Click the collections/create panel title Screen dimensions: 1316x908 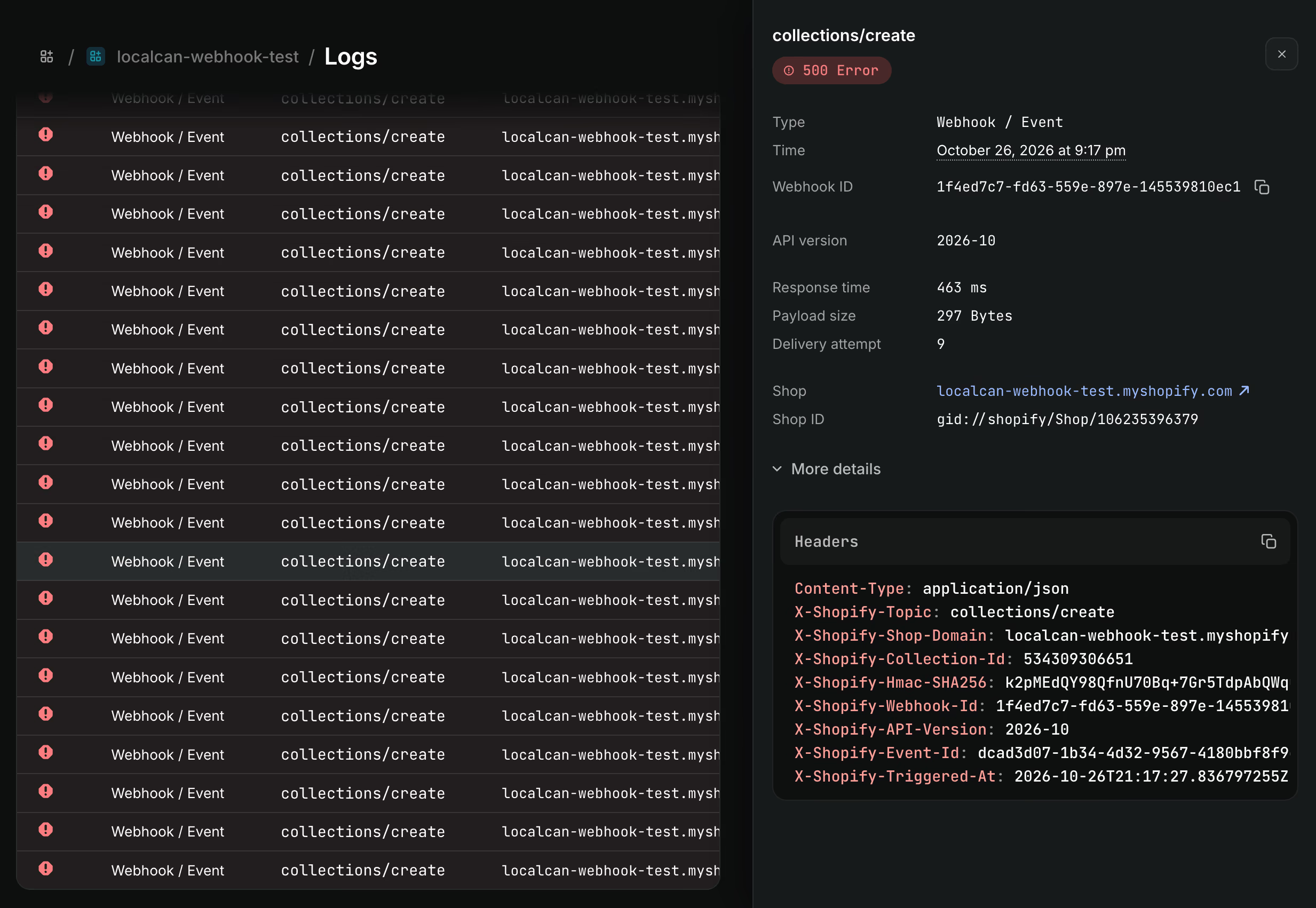[843, 35]
